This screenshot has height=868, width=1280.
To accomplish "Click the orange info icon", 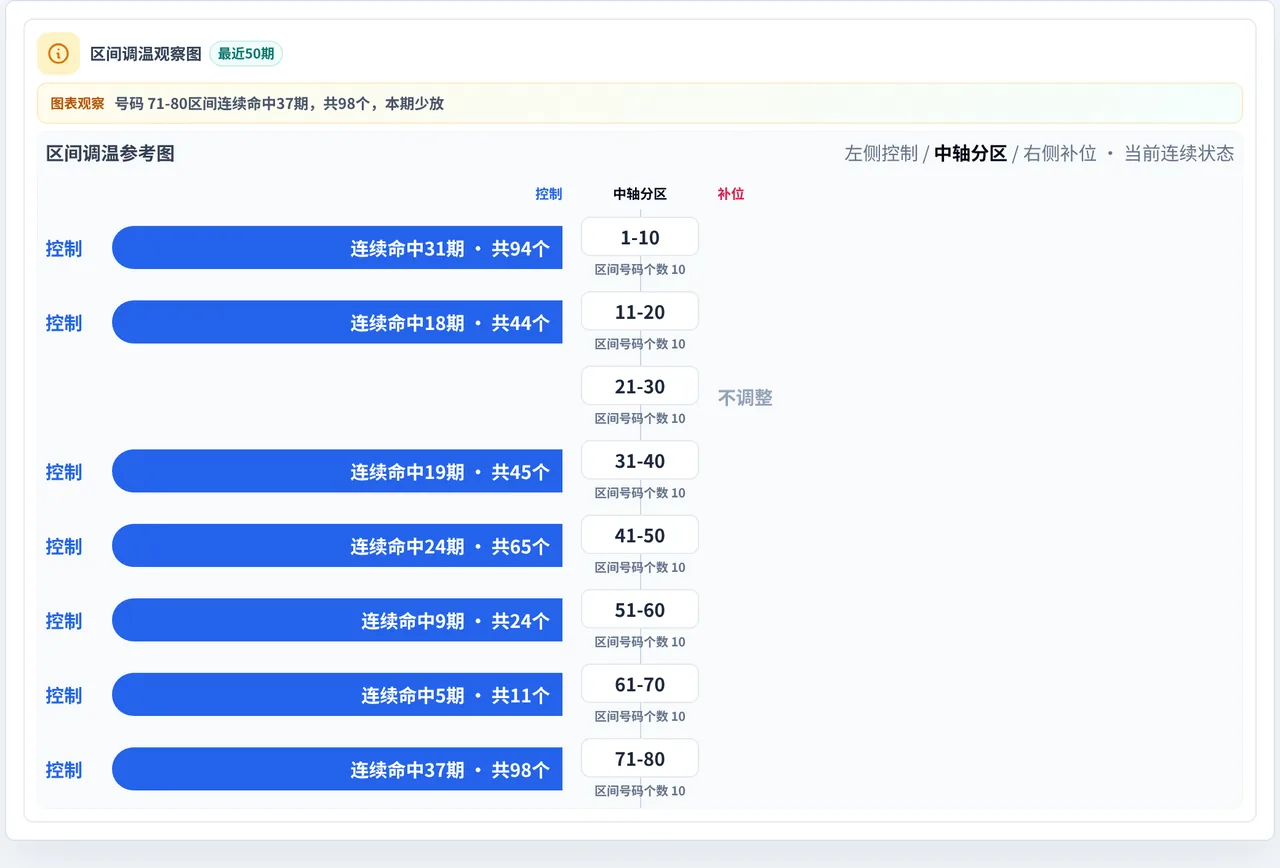I will tap(58, 53).
